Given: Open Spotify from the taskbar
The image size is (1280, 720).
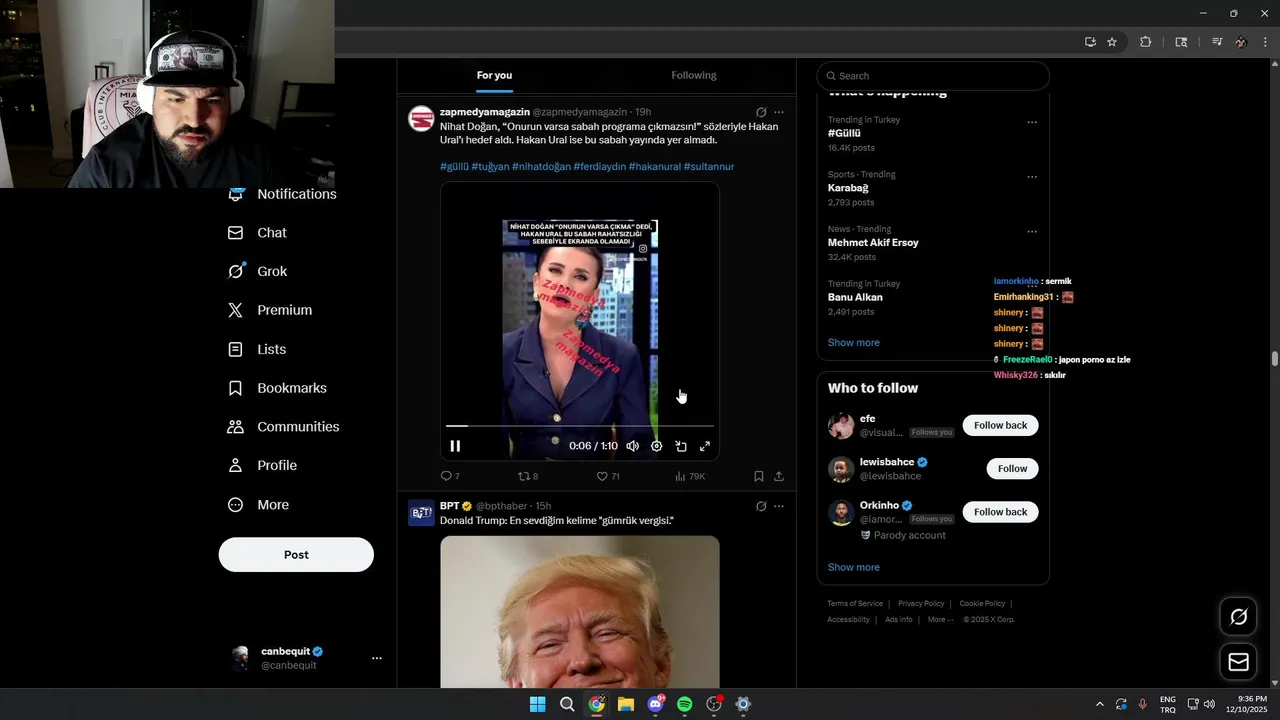Looking at the screenshot, I should pos(684,704).
